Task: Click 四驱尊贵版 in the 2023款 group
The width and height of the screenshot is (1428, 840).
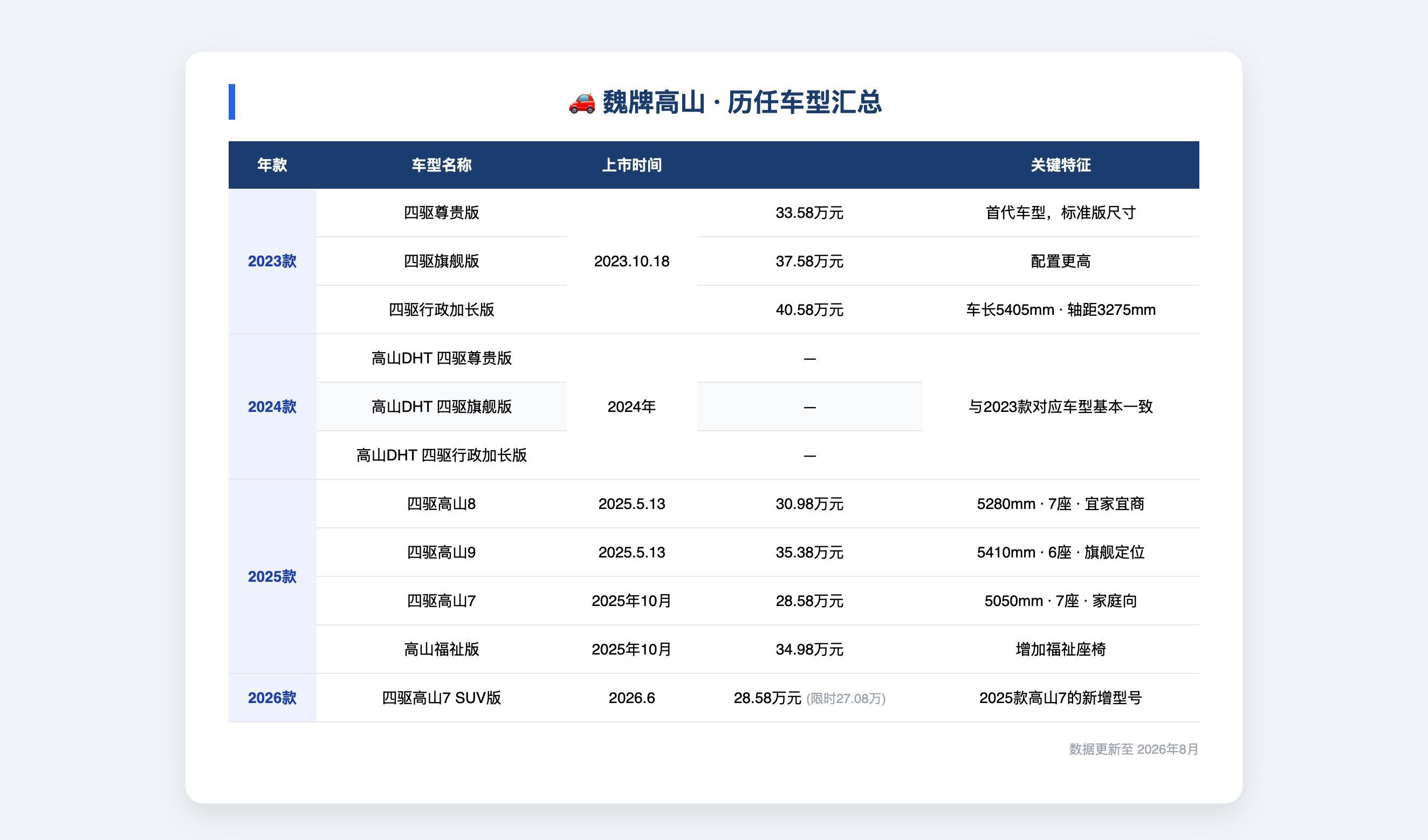Action: point(442,212)
